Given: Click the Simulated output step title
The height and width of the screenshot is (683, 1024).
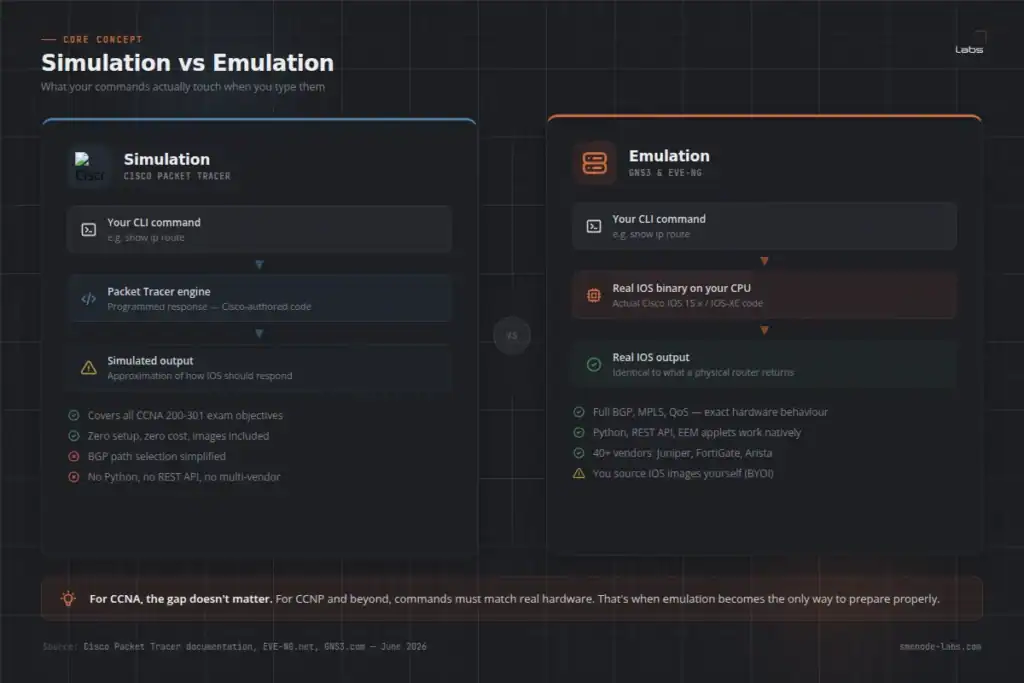Looking at the screenshot, I should (150, 360).
